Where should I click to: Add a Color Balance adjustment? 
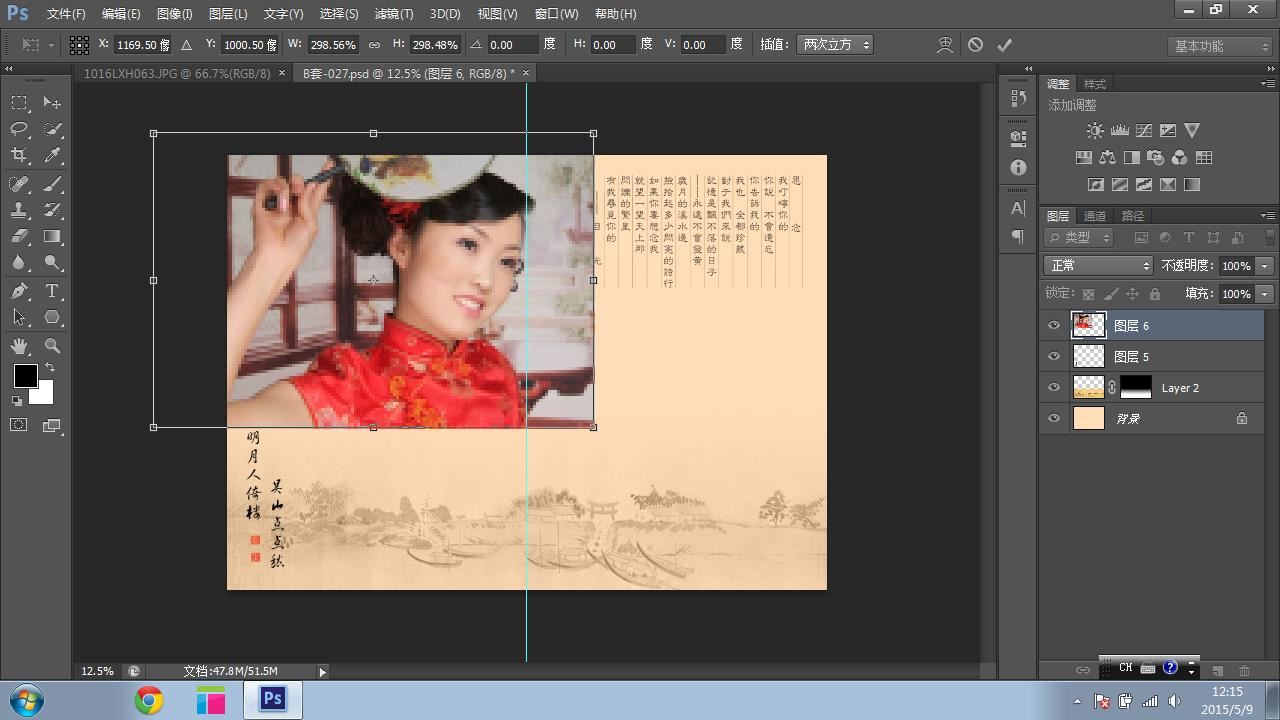click(1107, 158)
